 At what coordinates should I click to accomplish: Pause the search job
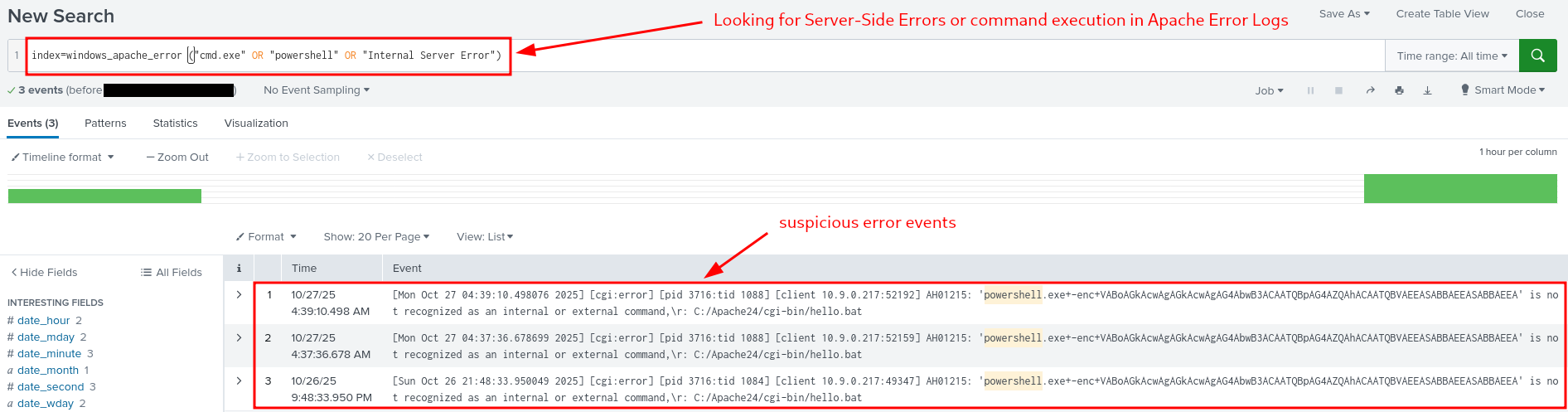[x=1310, y=90]
